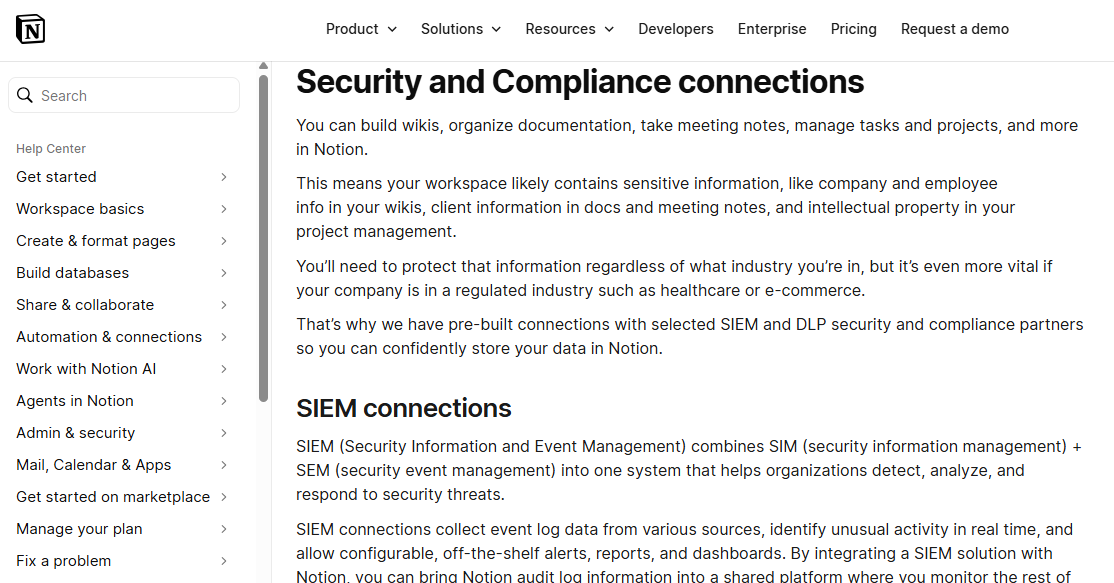1114x583 pixels.
Task: Expand Create & format pages chevron
Action: [224, 241]
